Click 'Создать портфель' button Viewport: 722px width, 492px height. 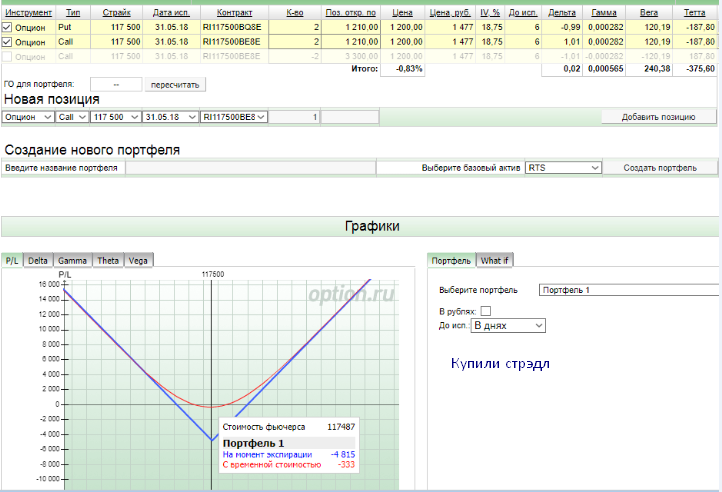point(660,168)
